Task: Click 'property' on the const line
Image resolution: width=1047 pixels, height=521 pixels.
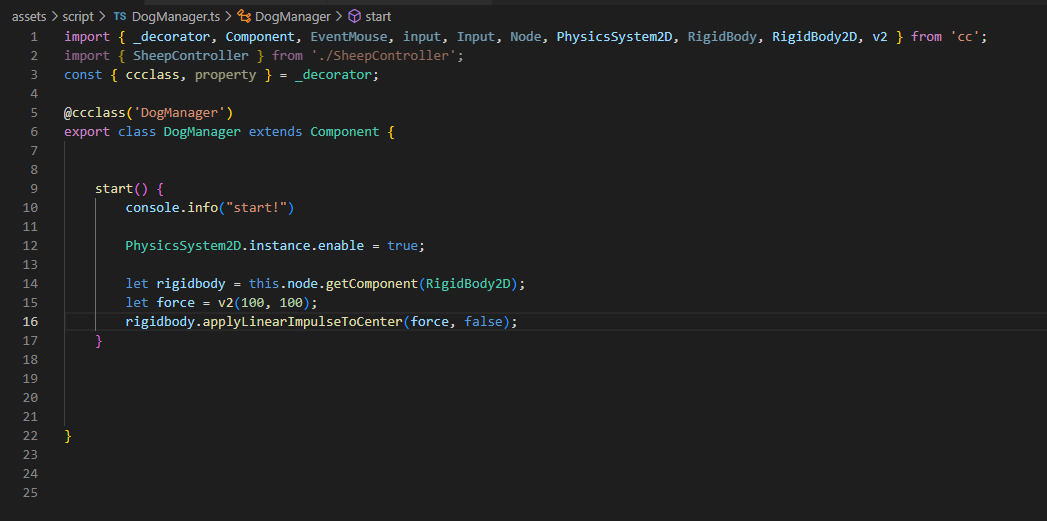Action: [226, 75]
